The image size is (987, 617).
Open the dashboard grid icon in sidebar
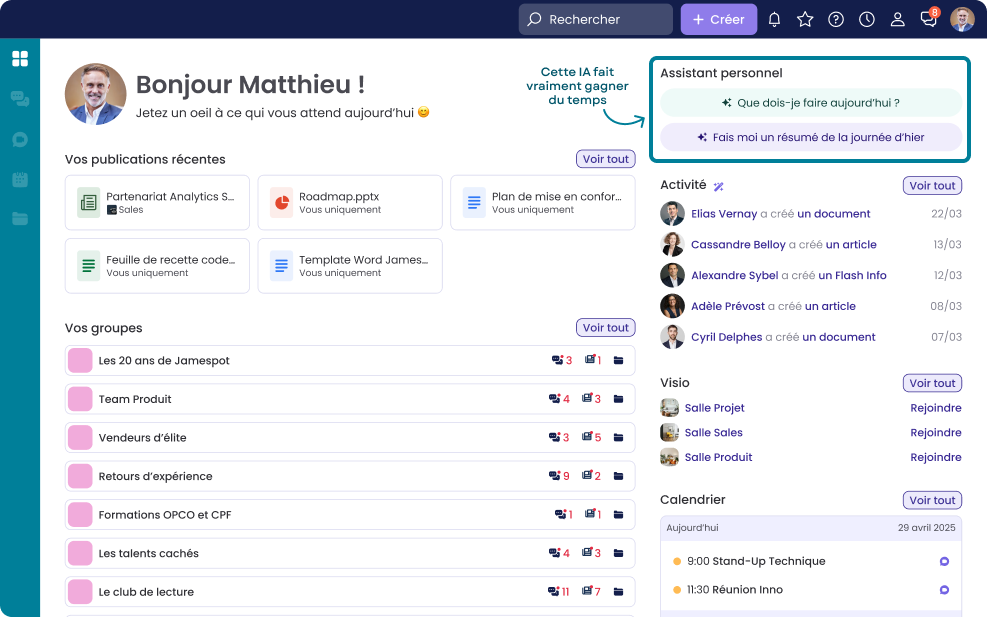click(x=20, y=58)
